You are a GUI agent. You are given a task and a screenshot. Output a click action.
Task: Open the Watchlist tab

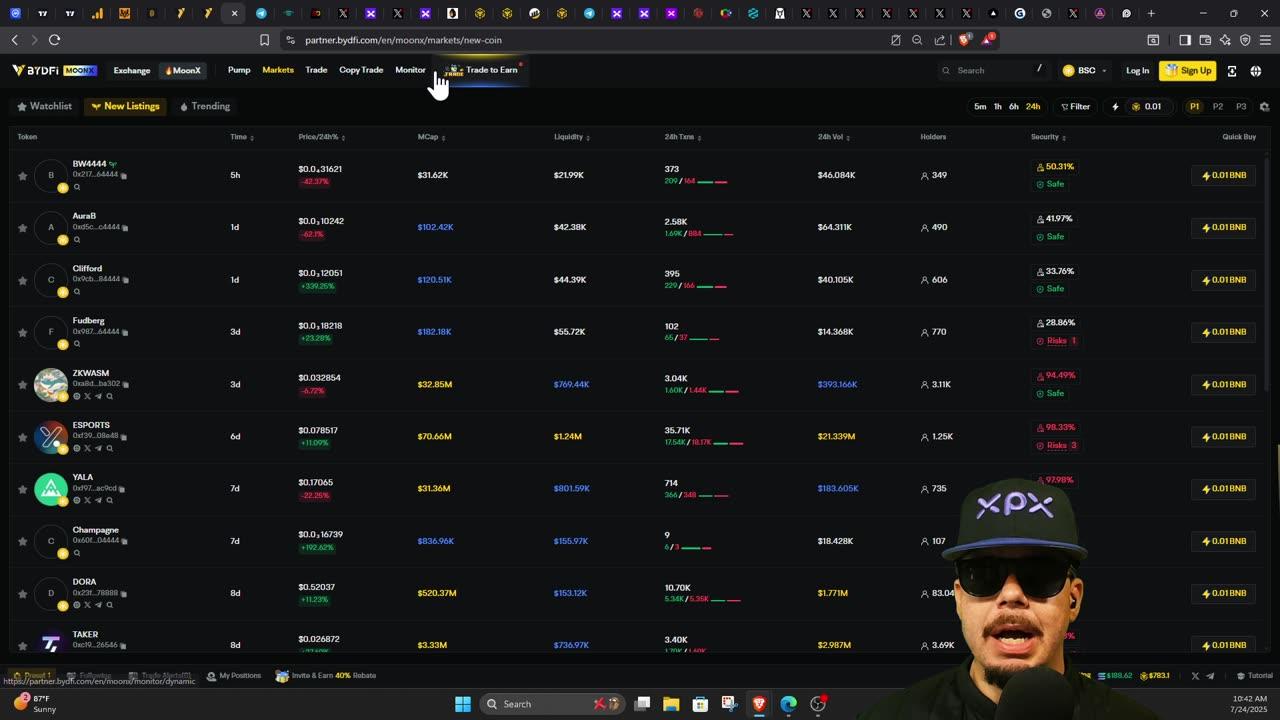click(45, 106)
